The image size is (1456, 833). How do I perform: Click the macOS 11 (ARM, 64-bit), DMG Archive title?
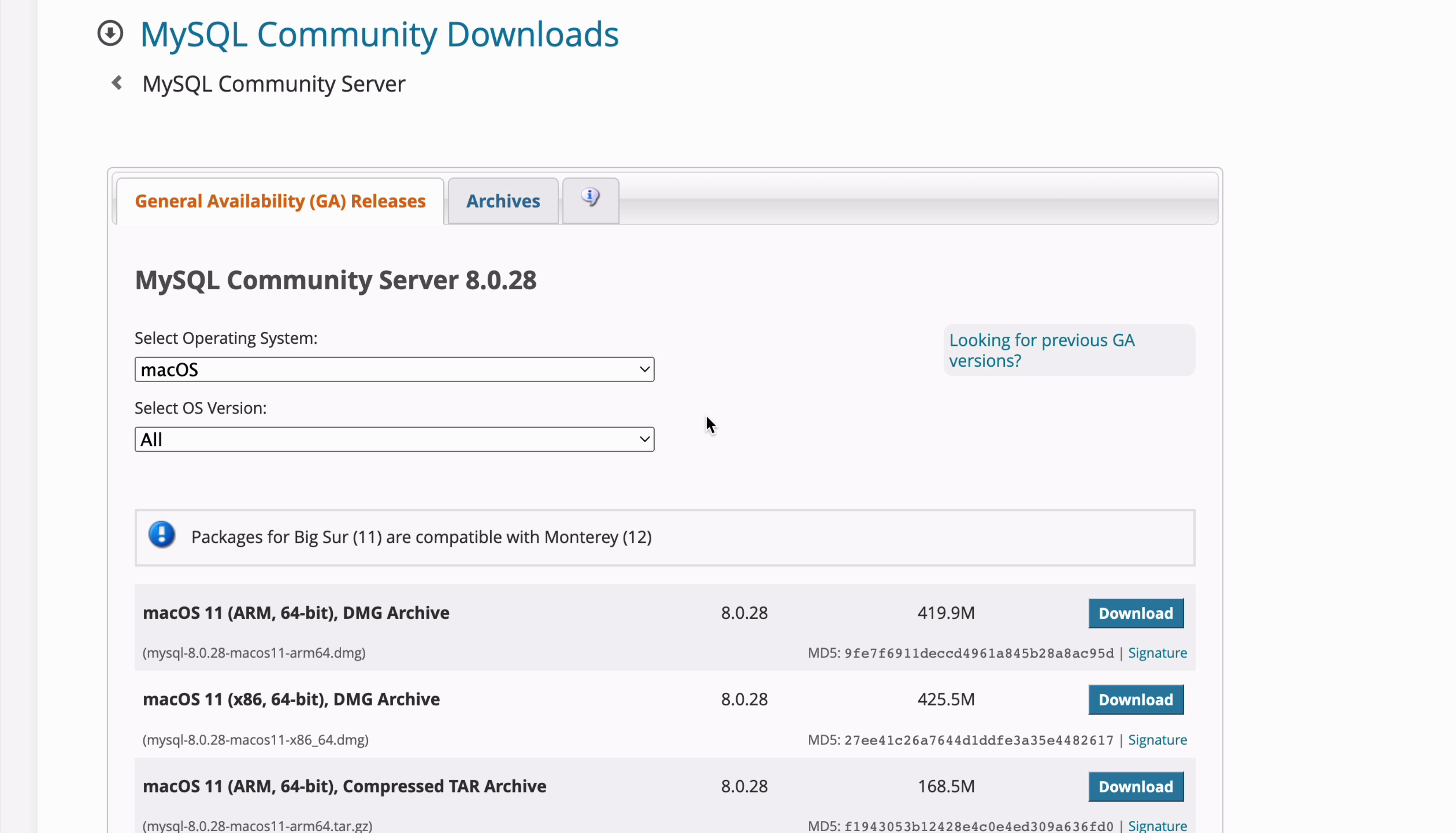click(296, 613)
